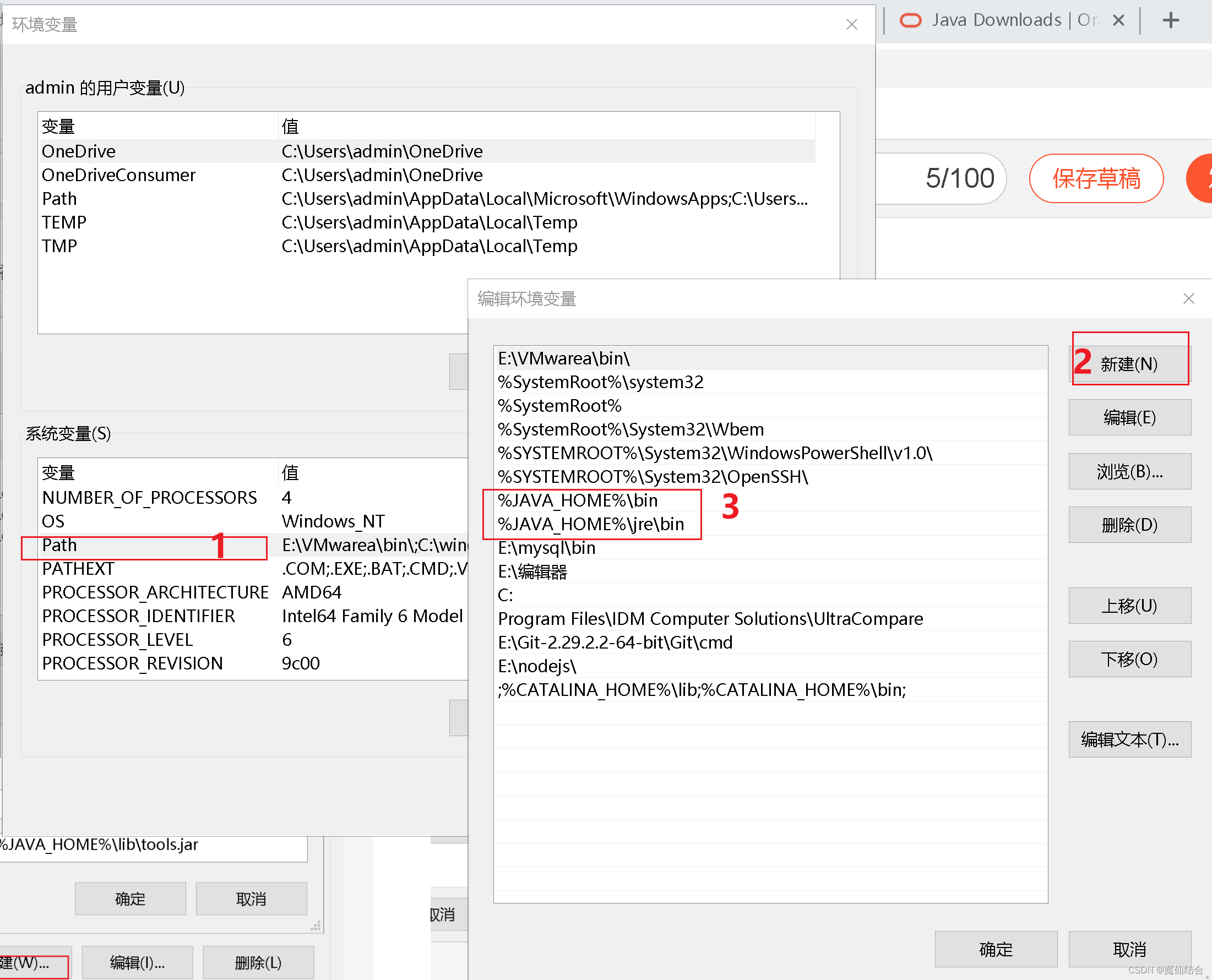1212x980 pixels.
Task: Click the 删除(D) button
Action: (x=1129, y=525)
